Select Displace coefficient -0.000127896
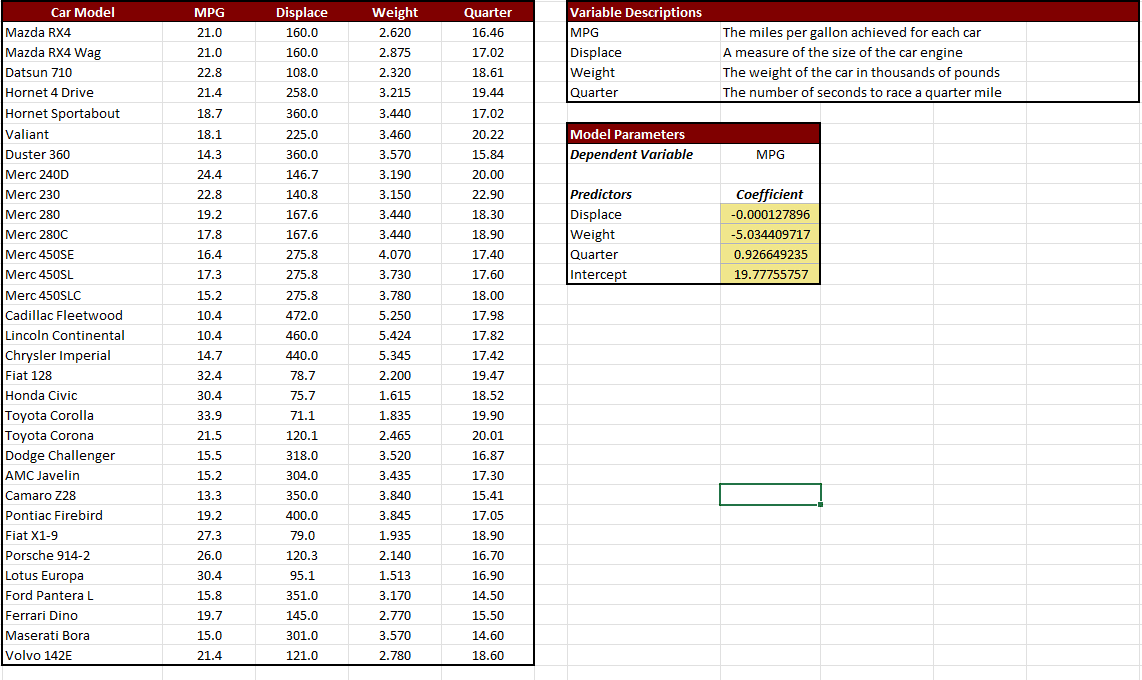The height and width of the screenshot is (680, 1142). tap(770, 215)
